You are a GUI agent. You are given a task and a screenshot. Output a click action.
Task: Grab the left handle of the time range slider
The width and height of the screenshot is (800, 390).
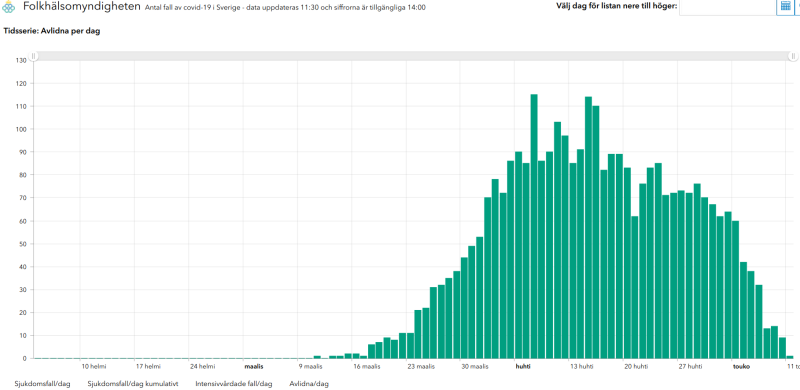(x=33, y=56)
